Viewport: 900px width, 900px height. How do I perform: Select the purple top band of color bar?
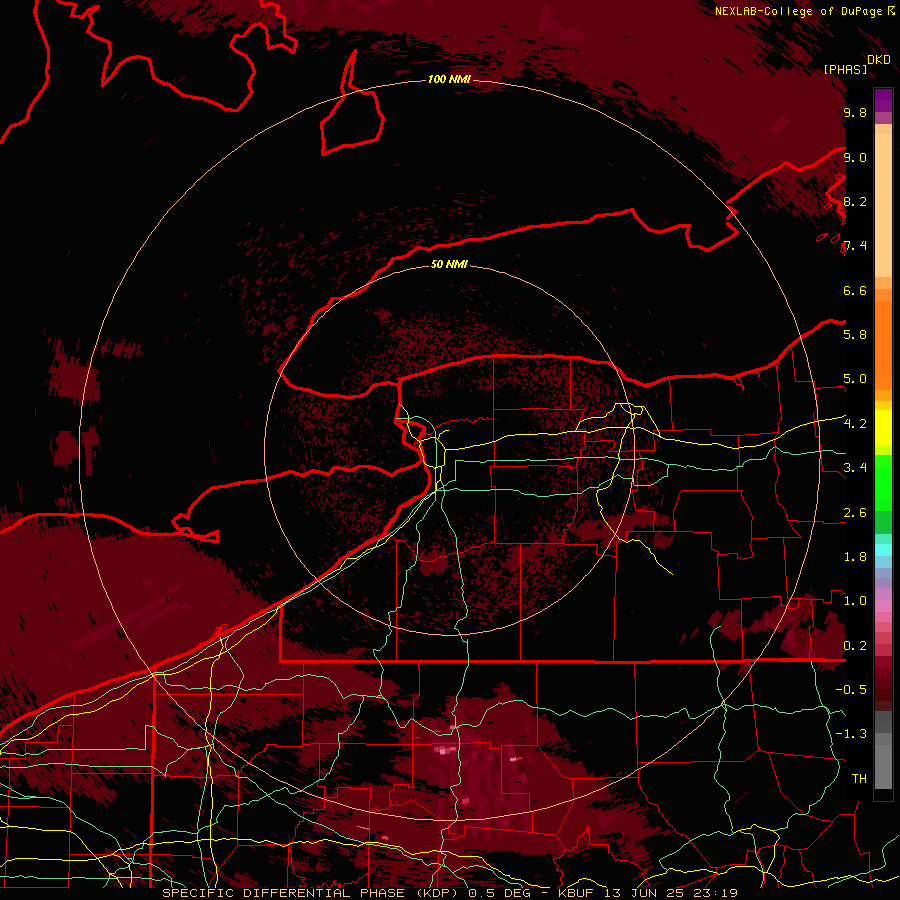[x=883, y=100]
